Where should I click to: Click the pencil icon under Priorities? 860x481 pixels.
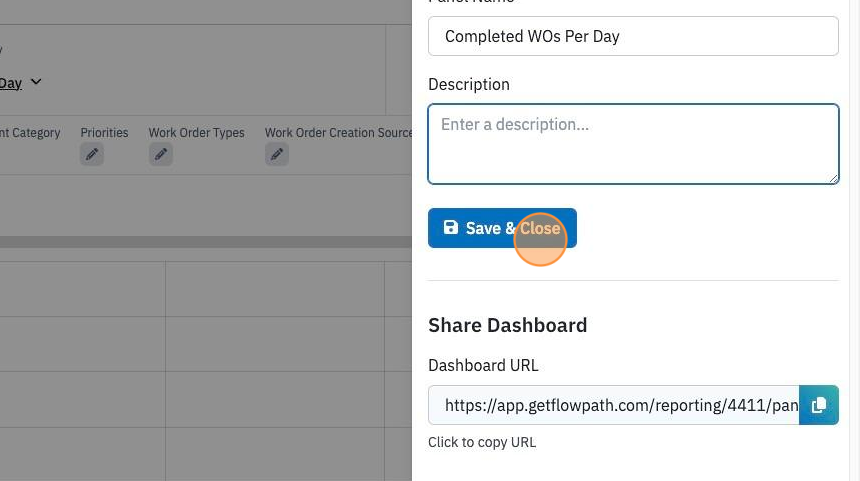coord(92,154)
